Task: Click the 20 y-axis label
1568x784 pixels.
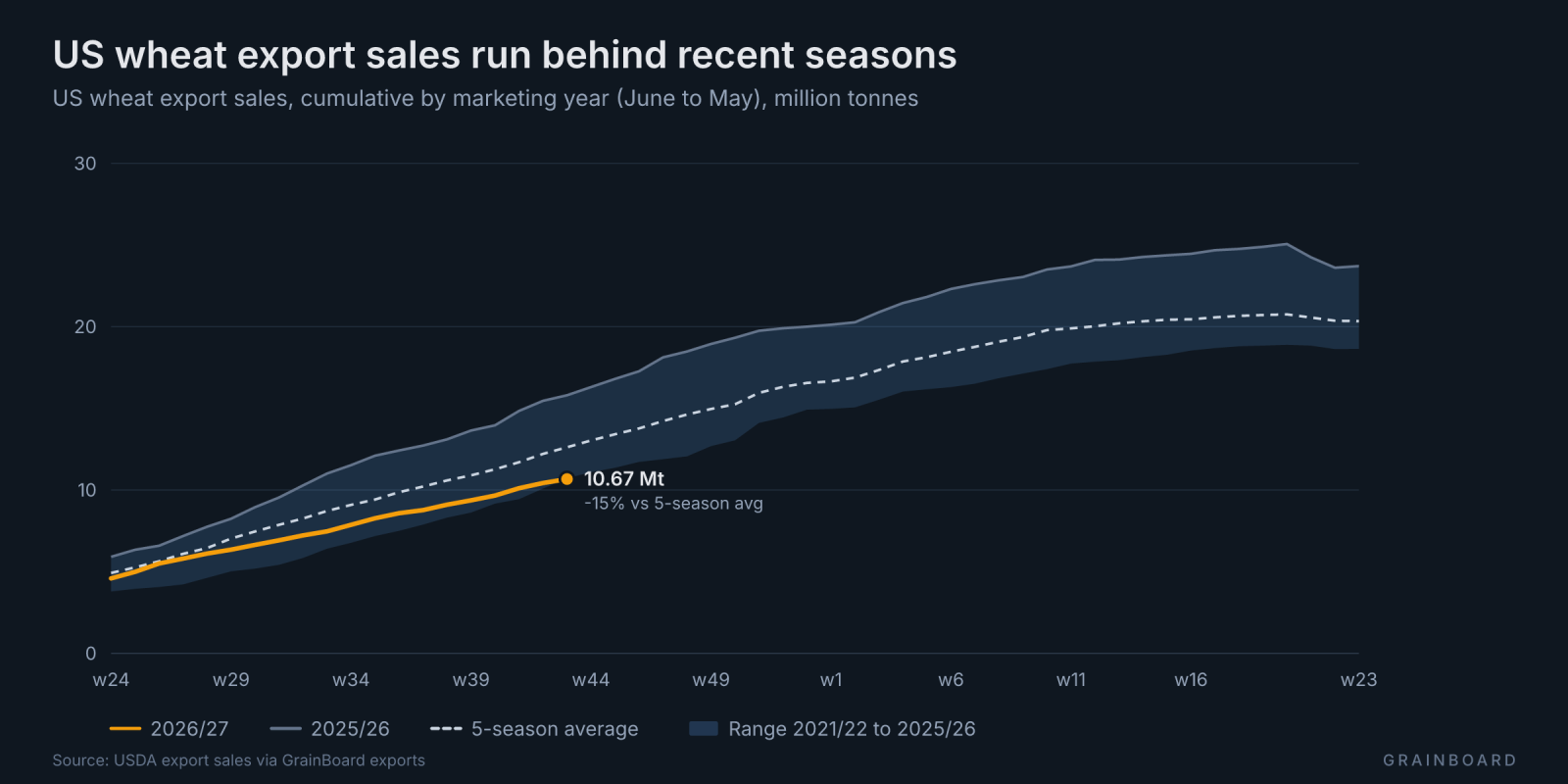Action: (85, 327)
